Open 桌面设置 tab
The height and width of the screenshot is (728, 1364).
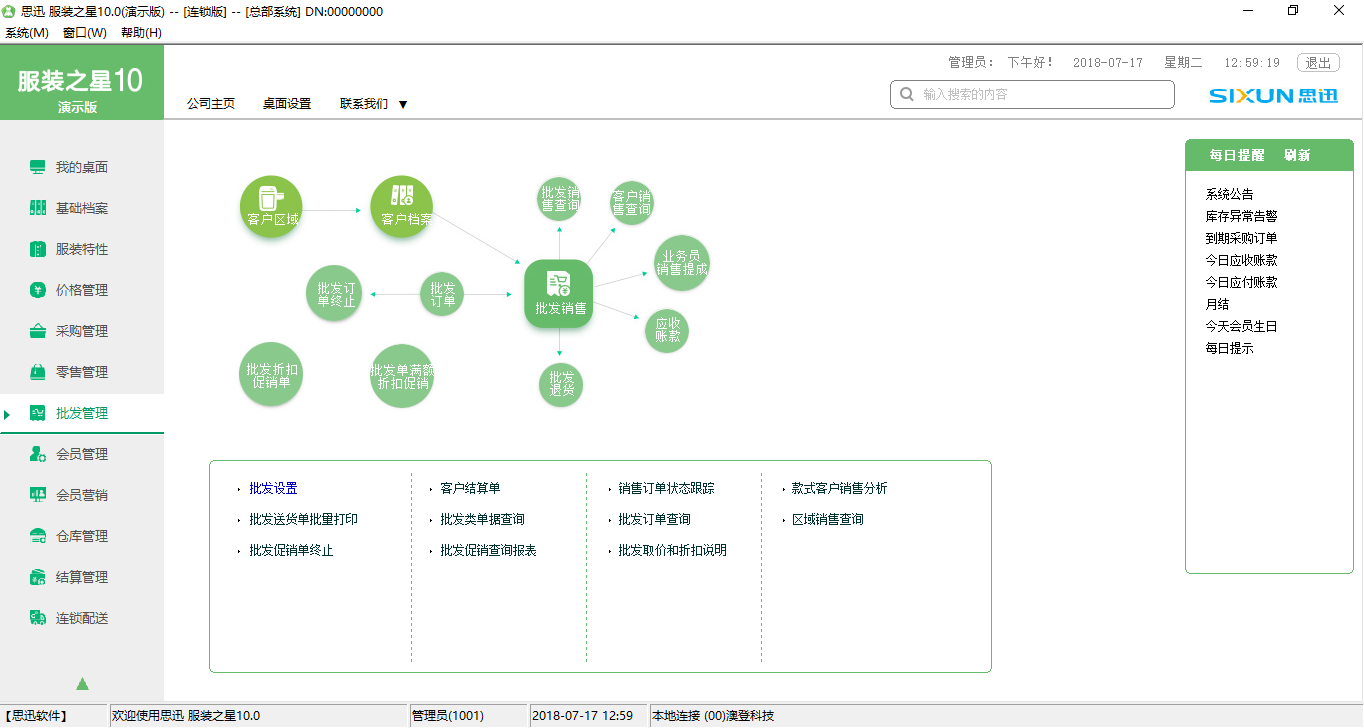click(x=287, y=104)
